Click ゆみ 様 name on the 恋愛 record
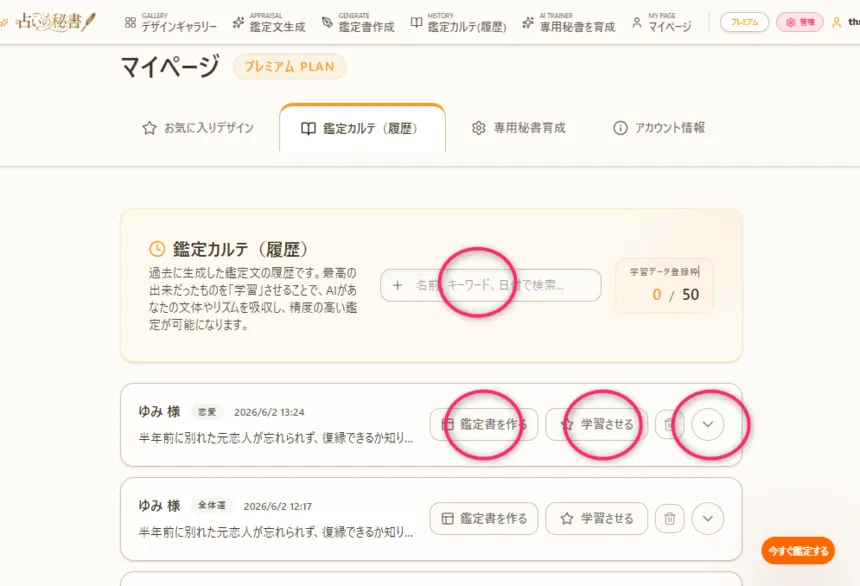The height and width of the screenshot is (586, 860). pos(159,412)
